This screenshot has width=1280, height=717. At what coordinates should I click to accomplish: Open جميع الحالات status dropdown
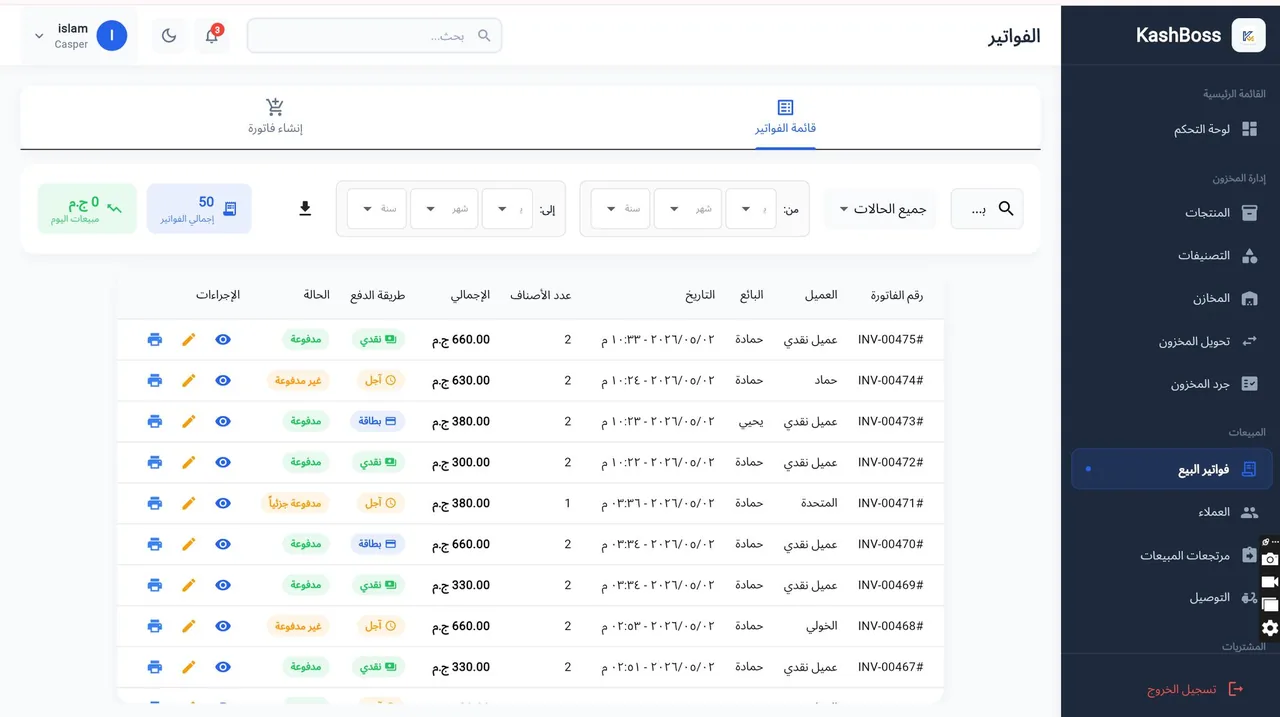[x=881, y=209]
